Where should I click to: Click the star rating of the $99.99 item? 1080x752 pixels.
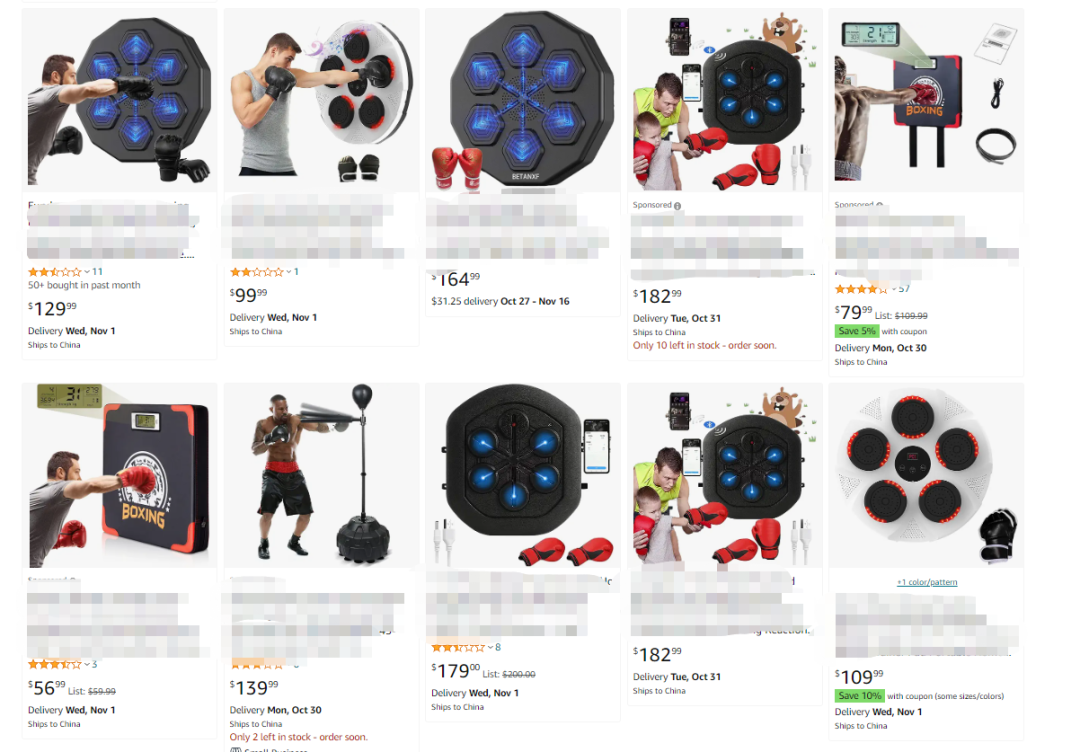coord(257,272)
